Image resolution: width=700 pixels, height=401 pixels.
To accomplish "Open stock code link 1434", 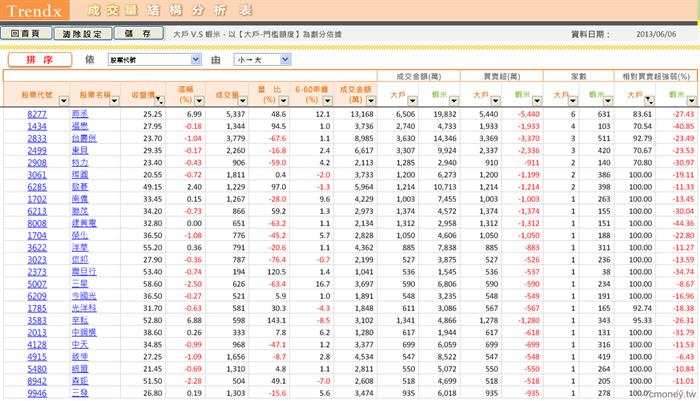I will (x=37, y=126).
